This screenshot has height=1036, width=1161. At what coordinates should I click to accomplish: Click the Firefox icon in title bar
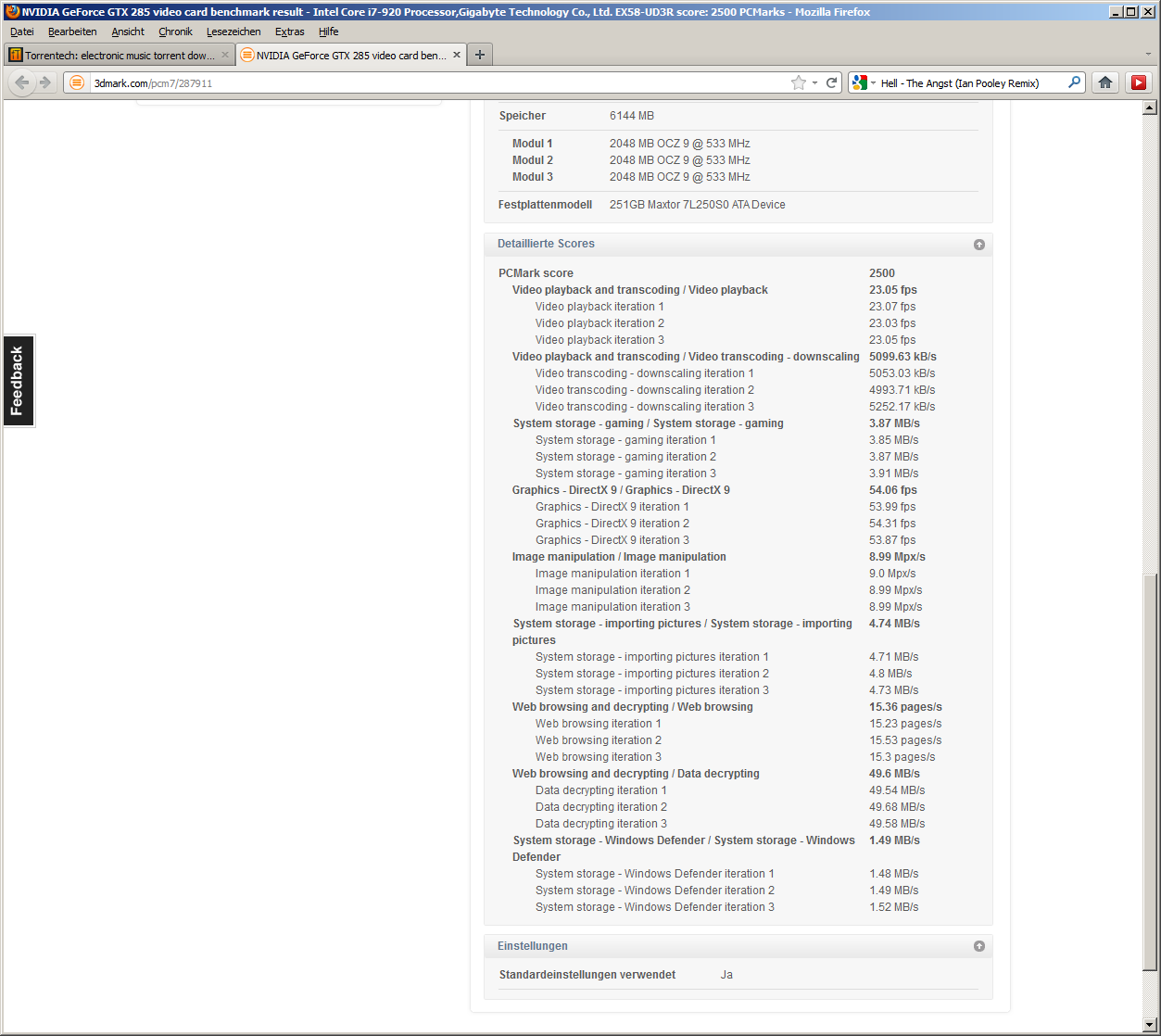(12, 11)
